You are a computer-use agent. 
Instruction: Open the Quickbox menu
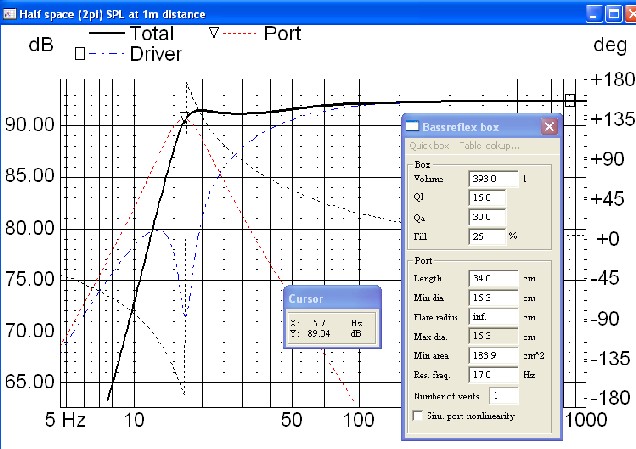[430, 146]
